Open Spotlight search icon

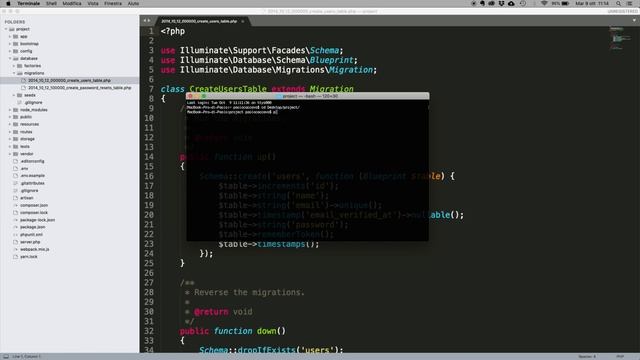pos(619,3)
